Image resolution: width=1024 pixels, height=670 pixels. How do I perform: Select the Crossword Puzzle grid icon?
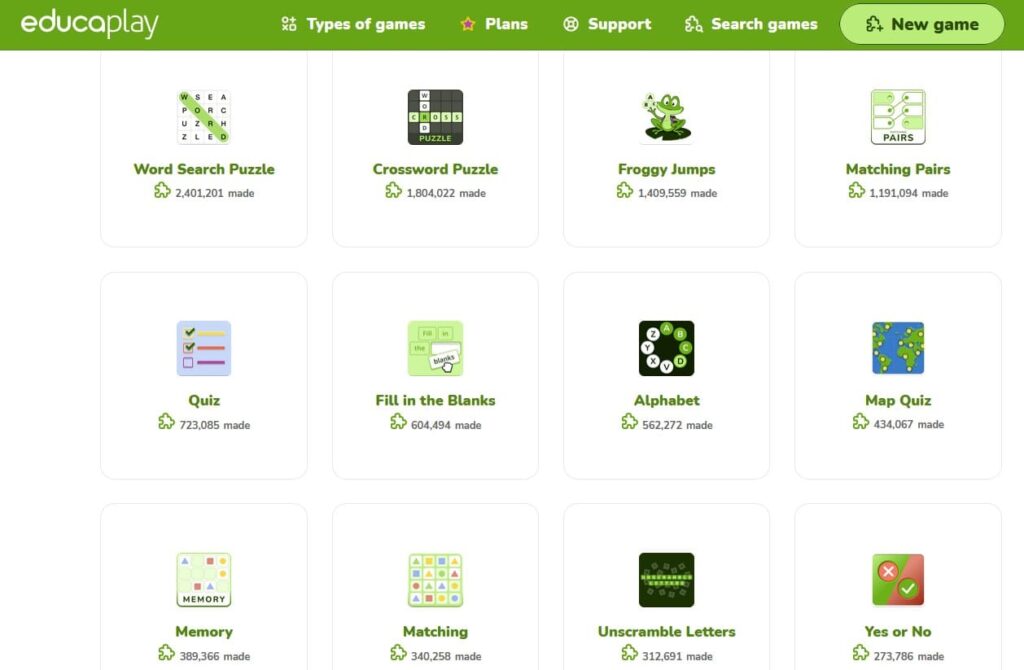click(x=435, y=117)
